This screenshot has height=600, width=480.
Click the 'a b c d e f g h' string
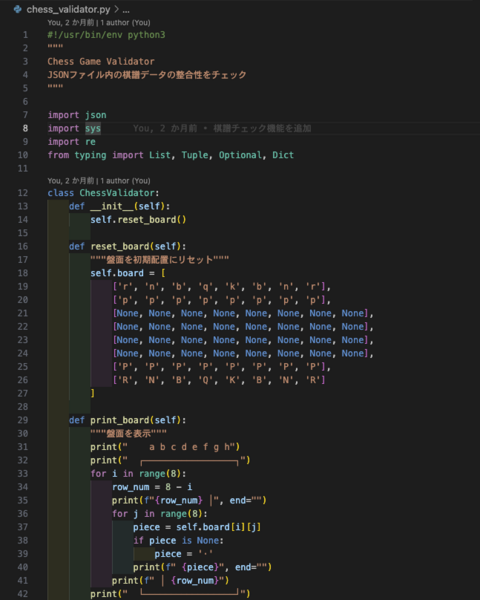pos(189,447)
